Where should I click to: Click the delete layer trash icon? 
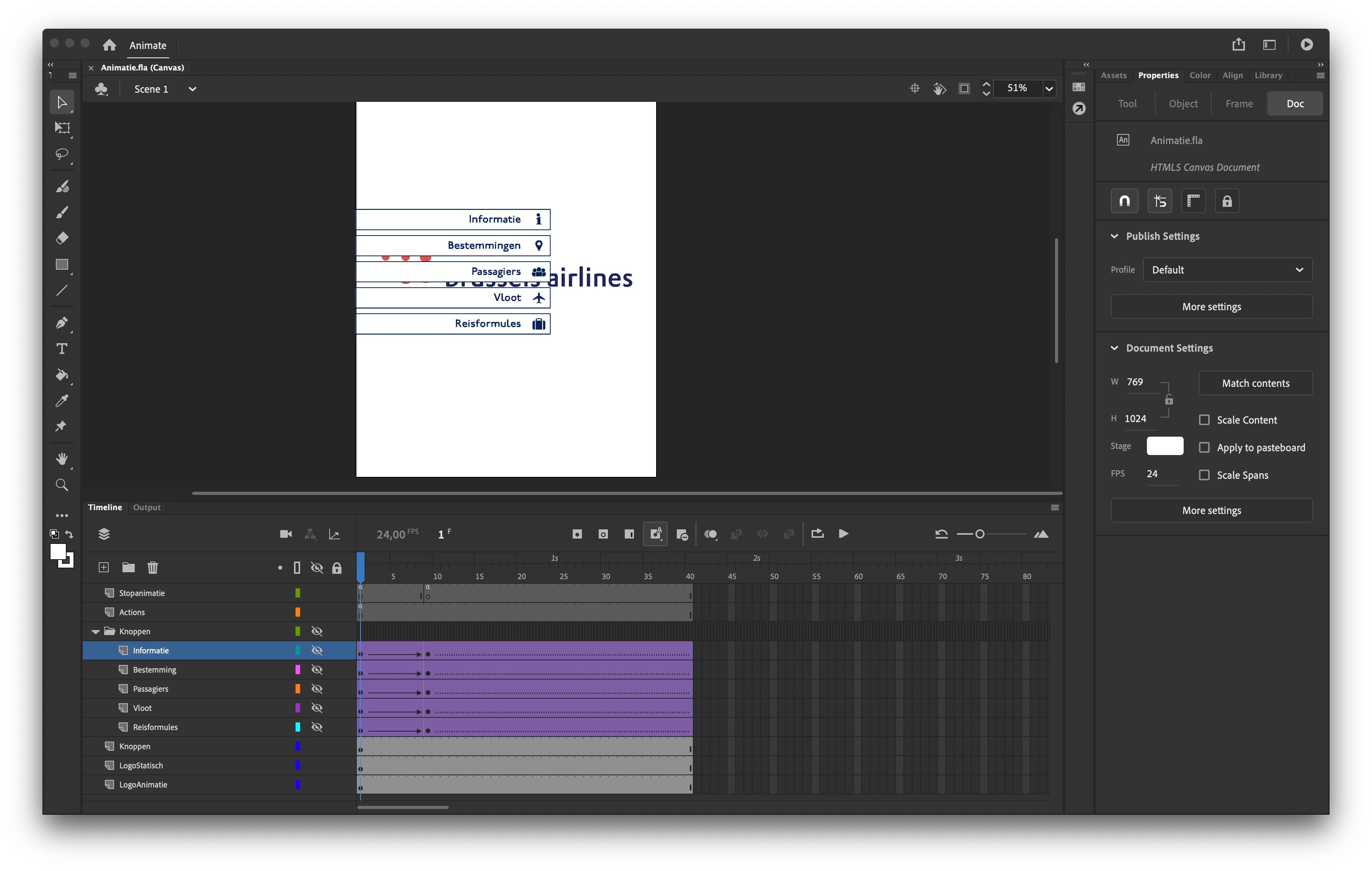(x=152, y=567)
